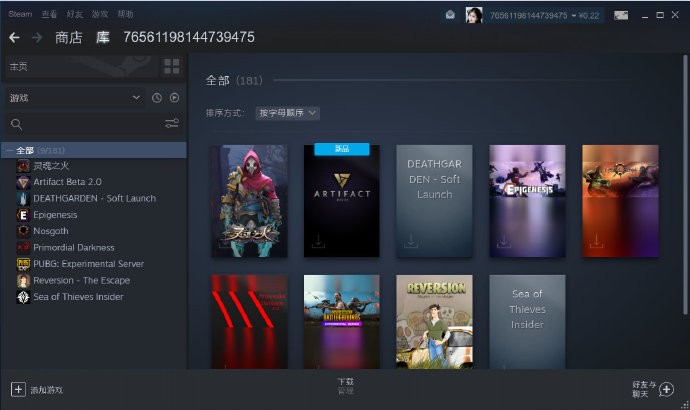This screenshot has height=410, width=690.
Task: Click the recent activity clock icon
Action: coord(157,98)
